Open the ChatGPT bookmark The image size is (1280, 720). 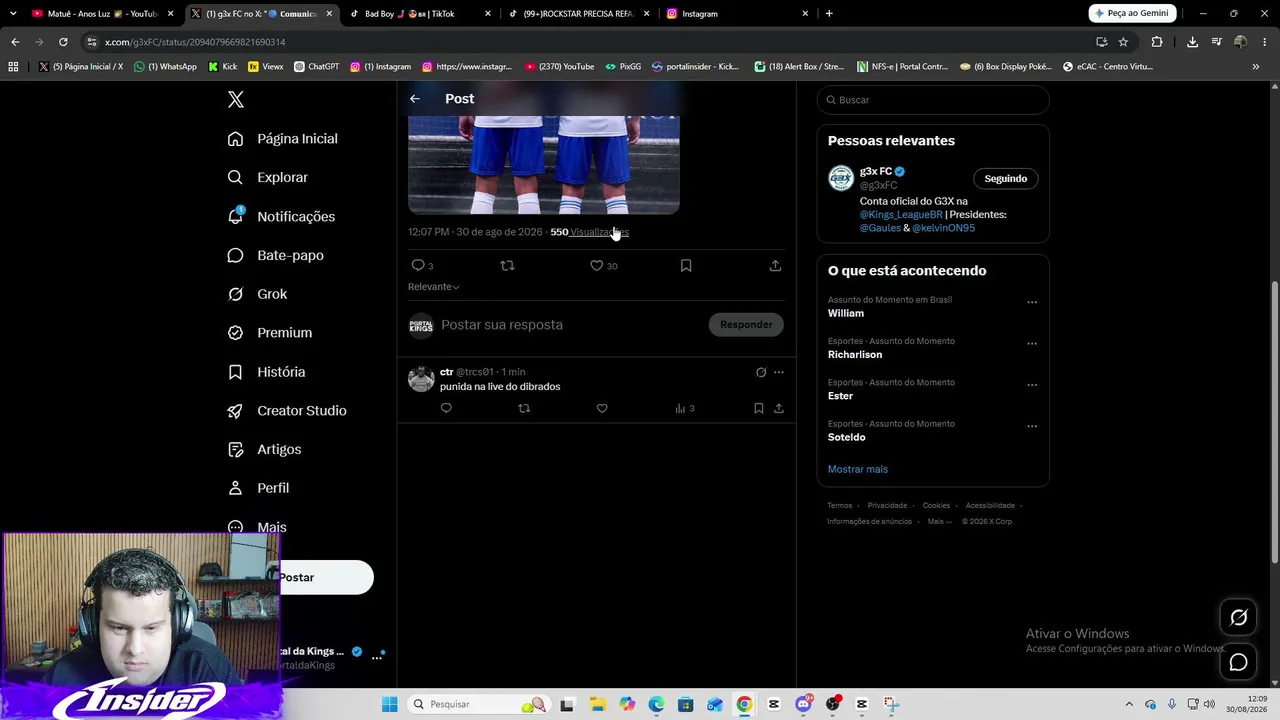316,67
